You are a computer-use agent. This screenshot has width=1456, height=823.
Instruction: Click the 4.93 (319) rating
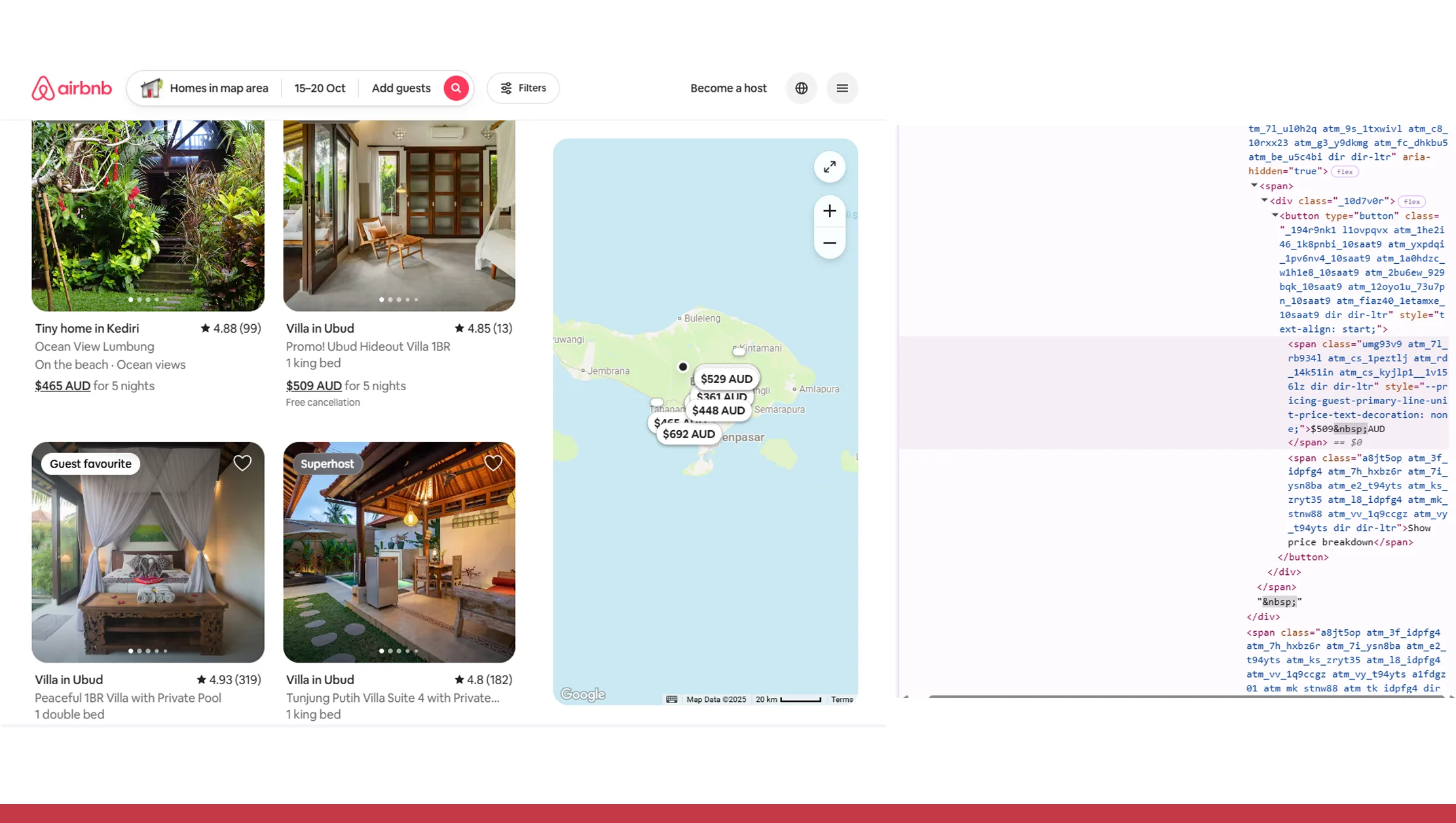pos(229,680)
